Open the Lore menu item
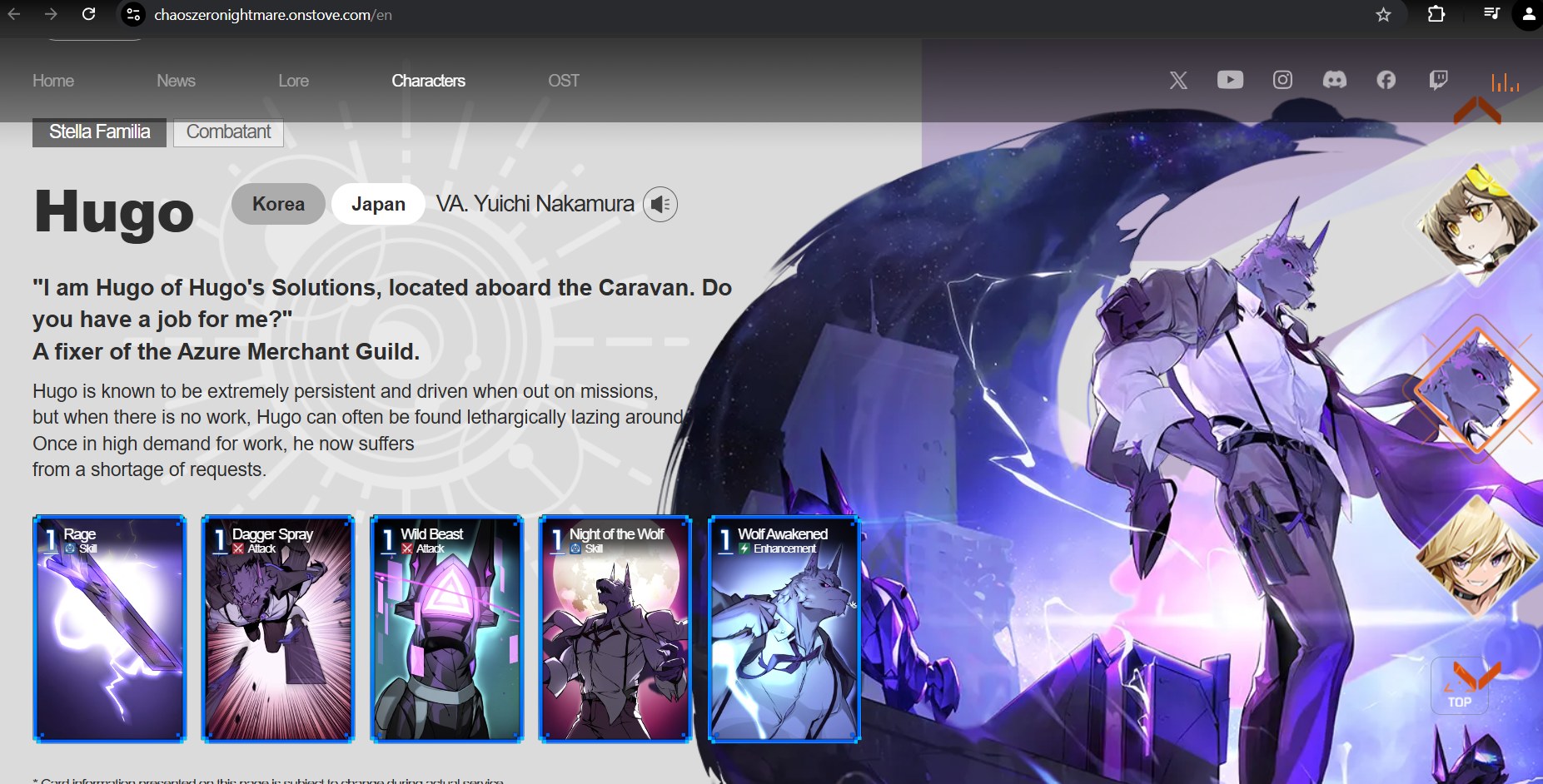The image size is (1543, 784). pos(293,81)
